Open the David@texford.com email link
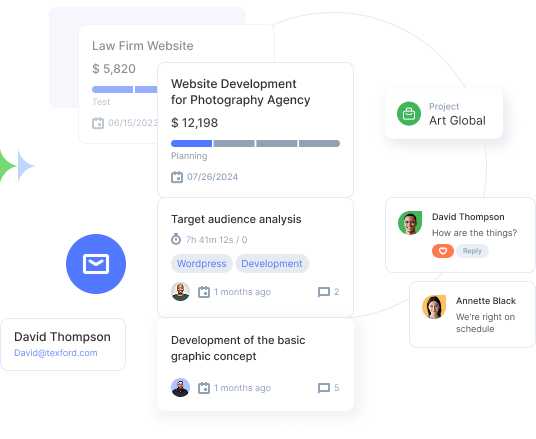This screenshot has height=439, width=536. (56, 353)
